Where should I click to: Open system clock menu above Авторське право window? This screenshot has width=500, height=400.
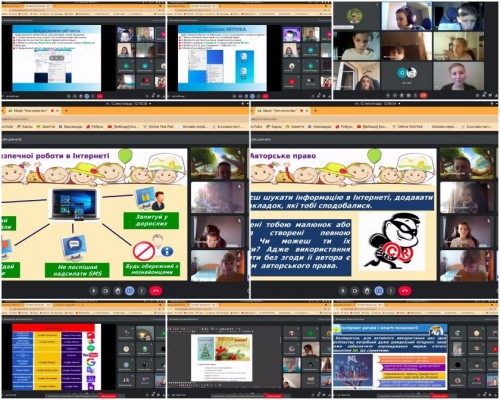[x=376, y=104]
